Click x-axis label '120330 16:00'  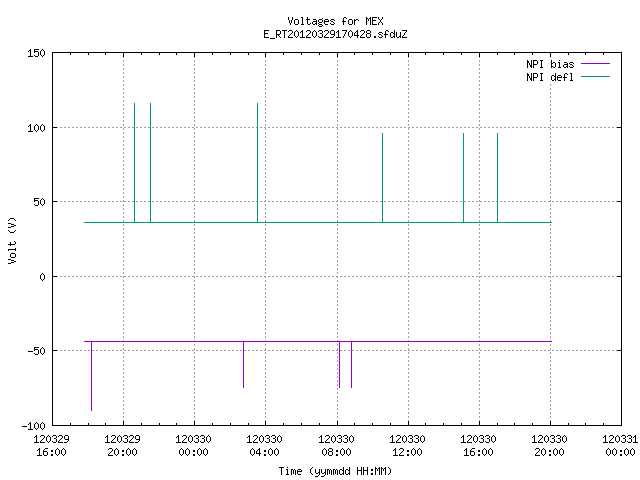tap(478, 446)
